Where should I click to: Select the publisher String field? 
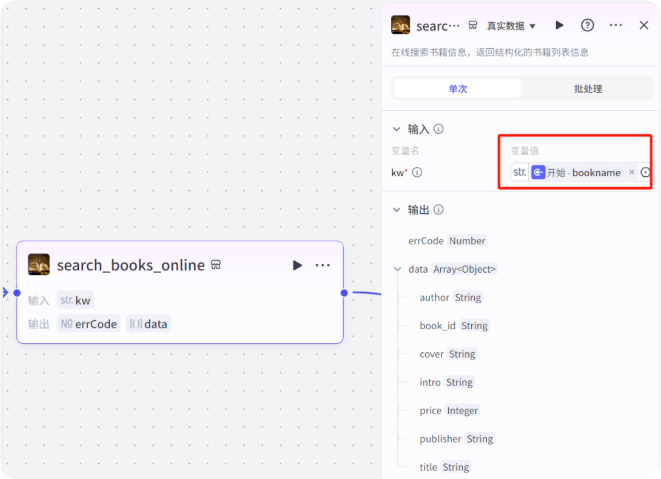click(x=457, y=439)
